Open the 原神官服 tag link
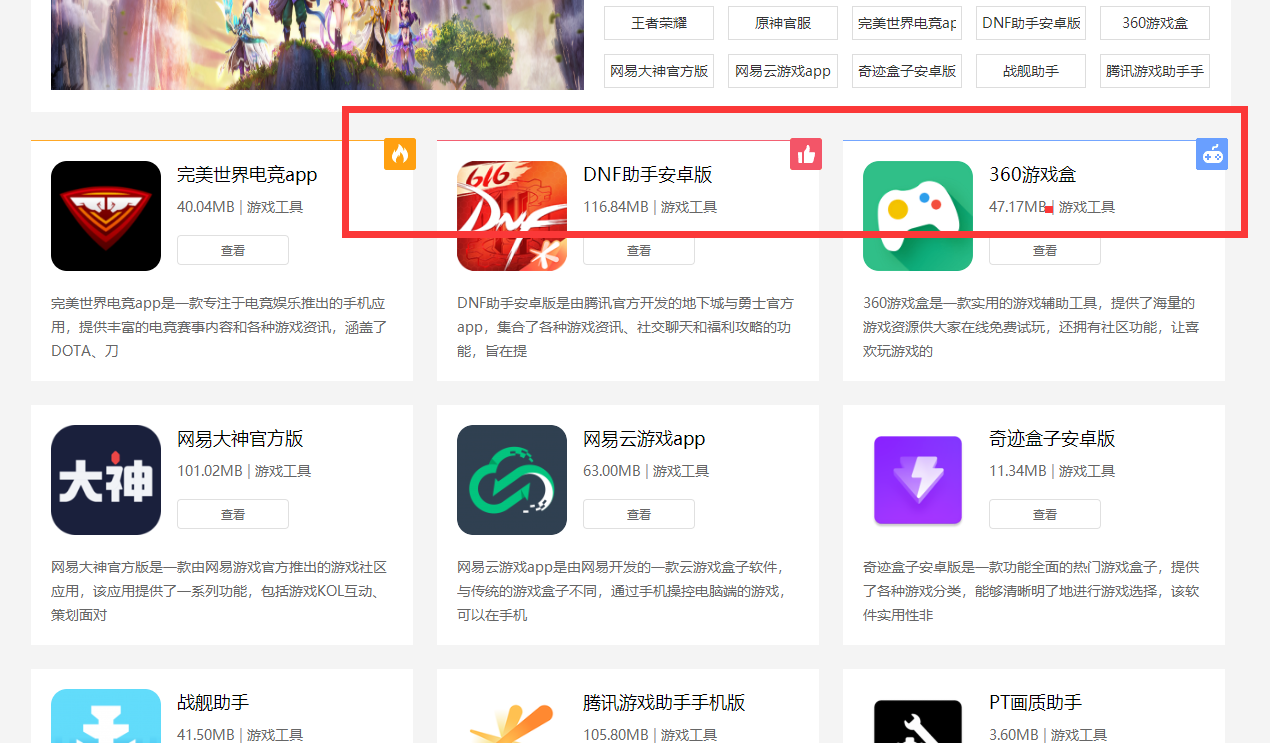Screen dimensions: 1270x743 coord(782,22)
